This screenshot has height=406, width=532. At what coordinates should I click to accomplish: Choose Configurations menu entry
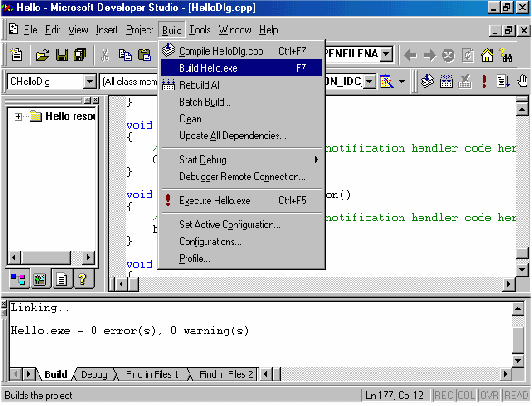pos(241,241)
